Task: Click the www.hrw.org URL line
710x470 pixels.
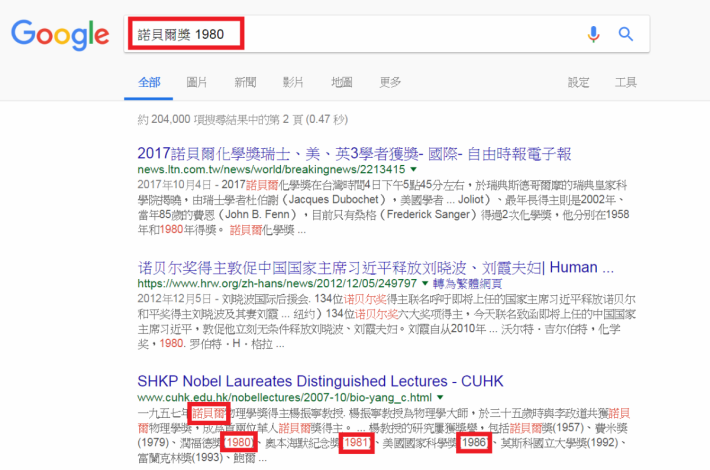Action: point(277,283)
